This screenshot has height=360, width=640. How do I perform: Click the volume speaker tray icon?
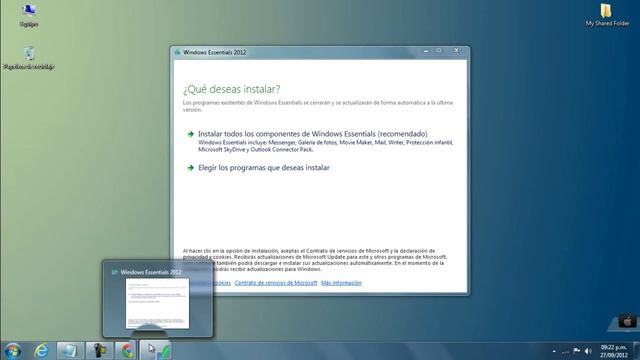588,351
